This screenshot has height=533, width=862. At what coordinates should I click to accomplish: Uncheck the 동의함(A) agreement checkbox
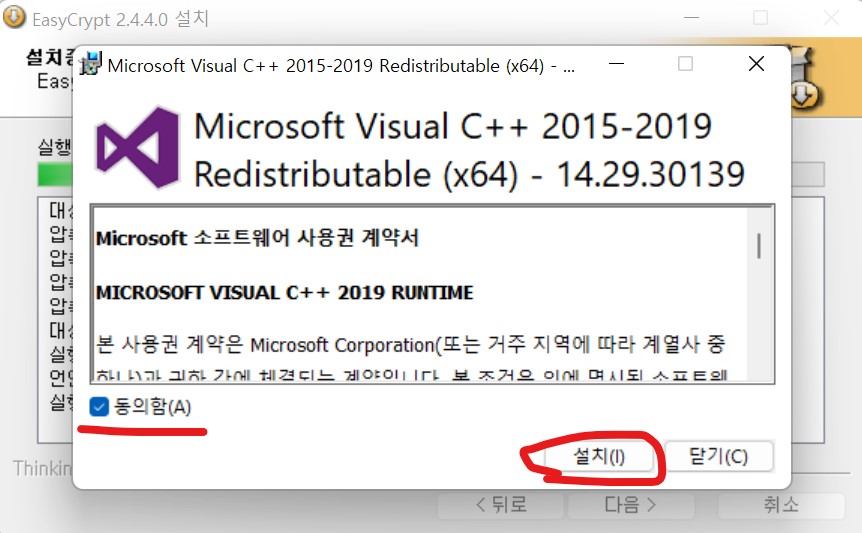pos(99,407)
